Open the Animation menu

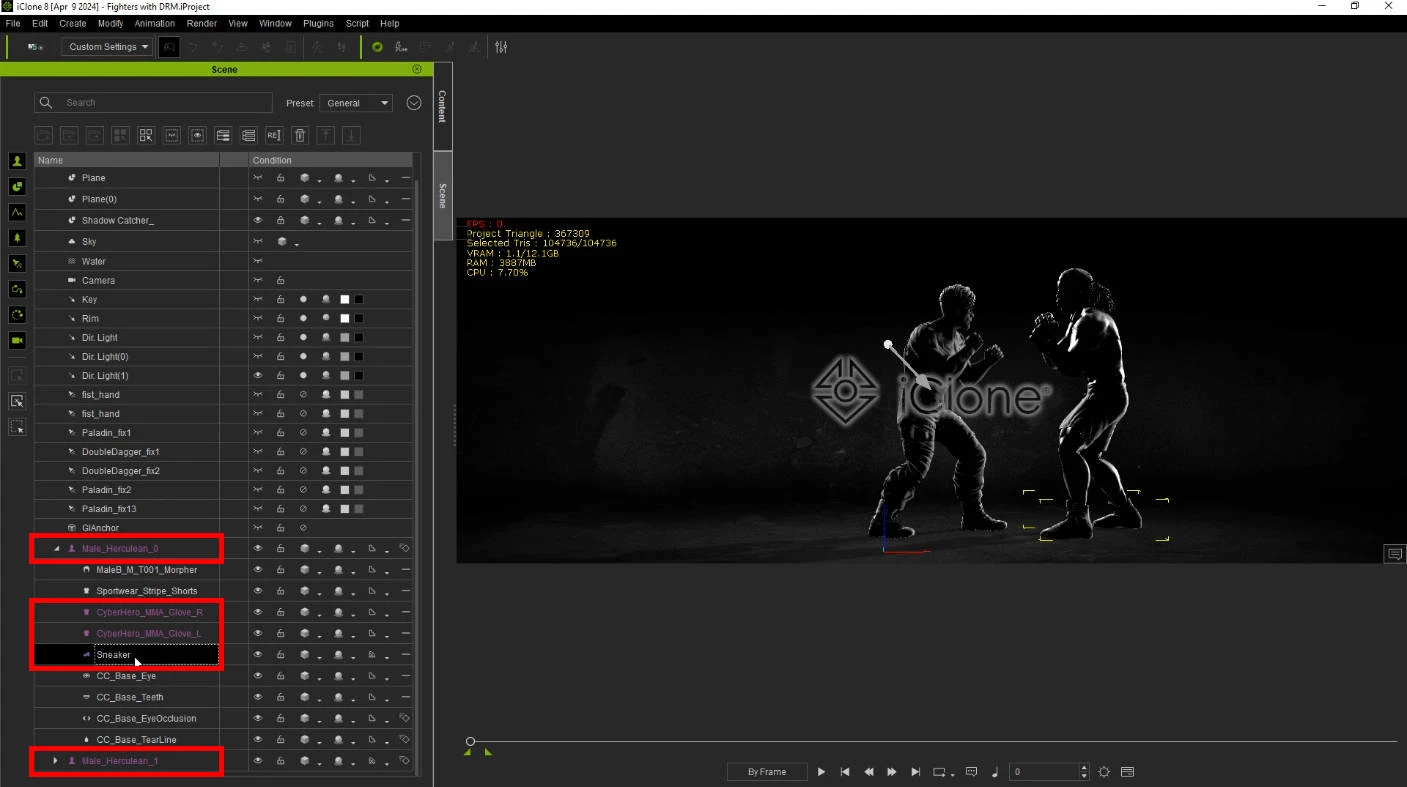pos(154,23)
